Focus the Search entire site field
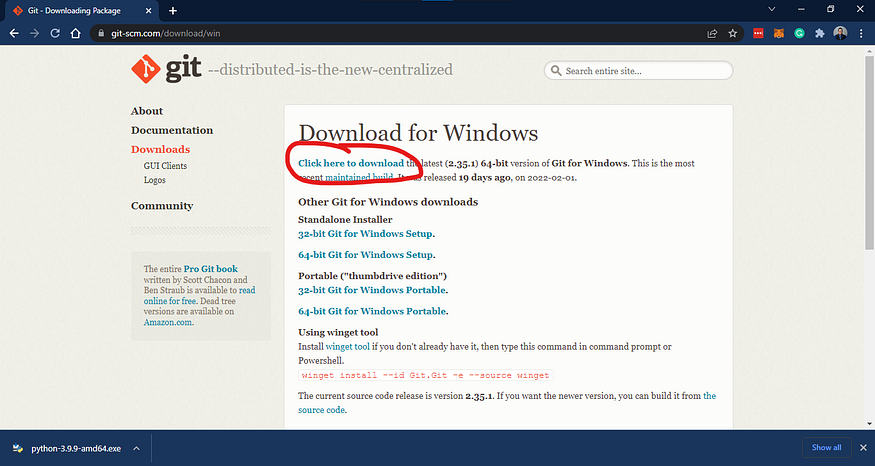Viewport: 875px width, 466px height. [638, 71]
